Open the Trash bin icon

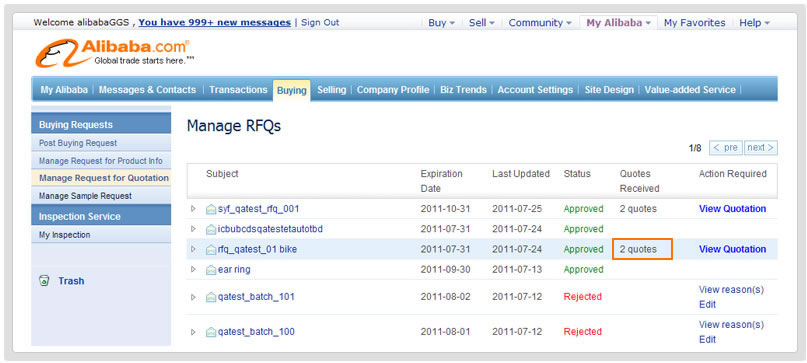tap(44, 281)
